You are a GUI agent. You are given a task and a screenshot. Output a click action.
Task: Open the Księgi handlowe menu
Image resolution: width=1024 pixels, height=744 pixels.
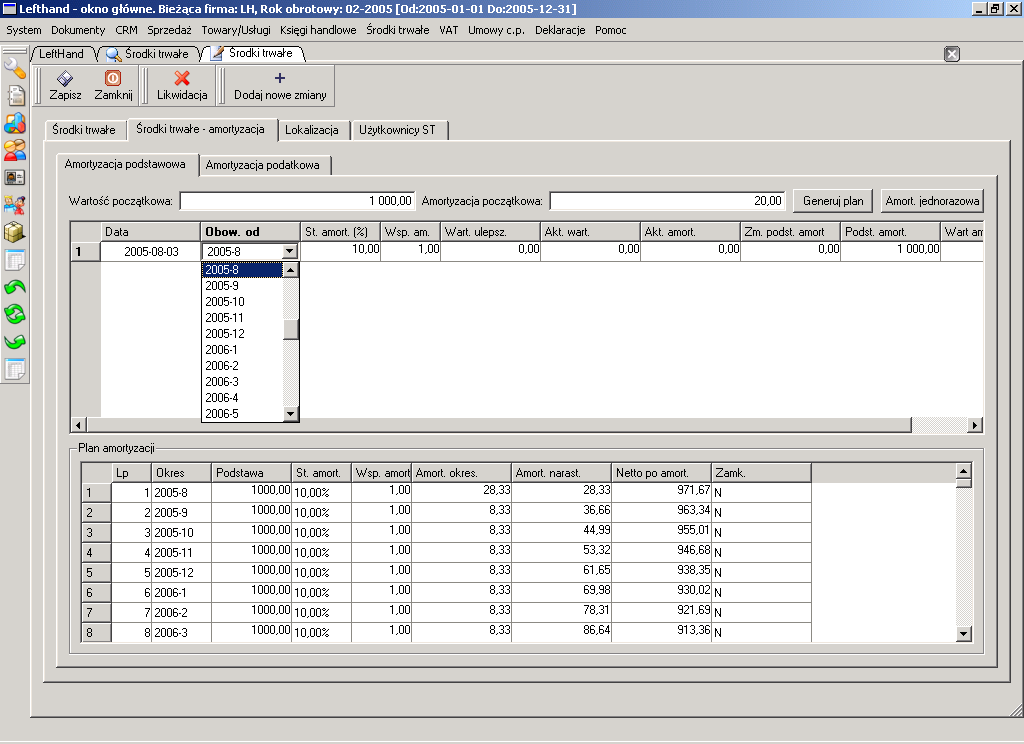[318, 30]
